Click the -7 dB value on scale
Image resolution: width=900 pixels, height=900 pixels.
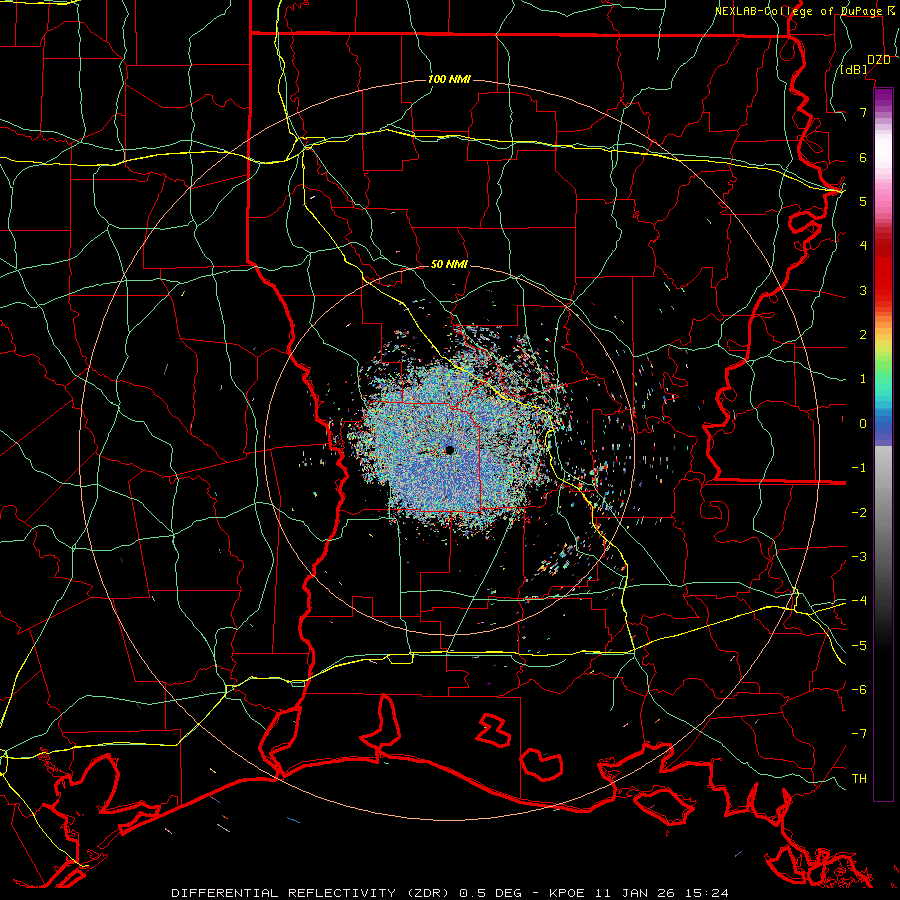click(x=859, y=734)
